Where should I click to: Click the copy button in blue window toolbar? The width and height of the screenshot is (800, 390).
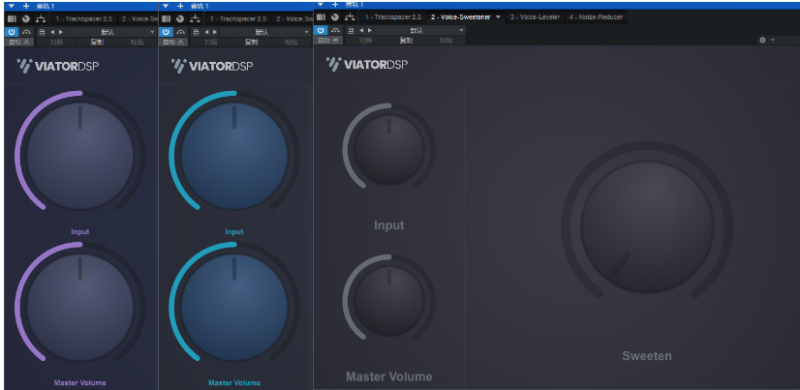coord(251,42)
